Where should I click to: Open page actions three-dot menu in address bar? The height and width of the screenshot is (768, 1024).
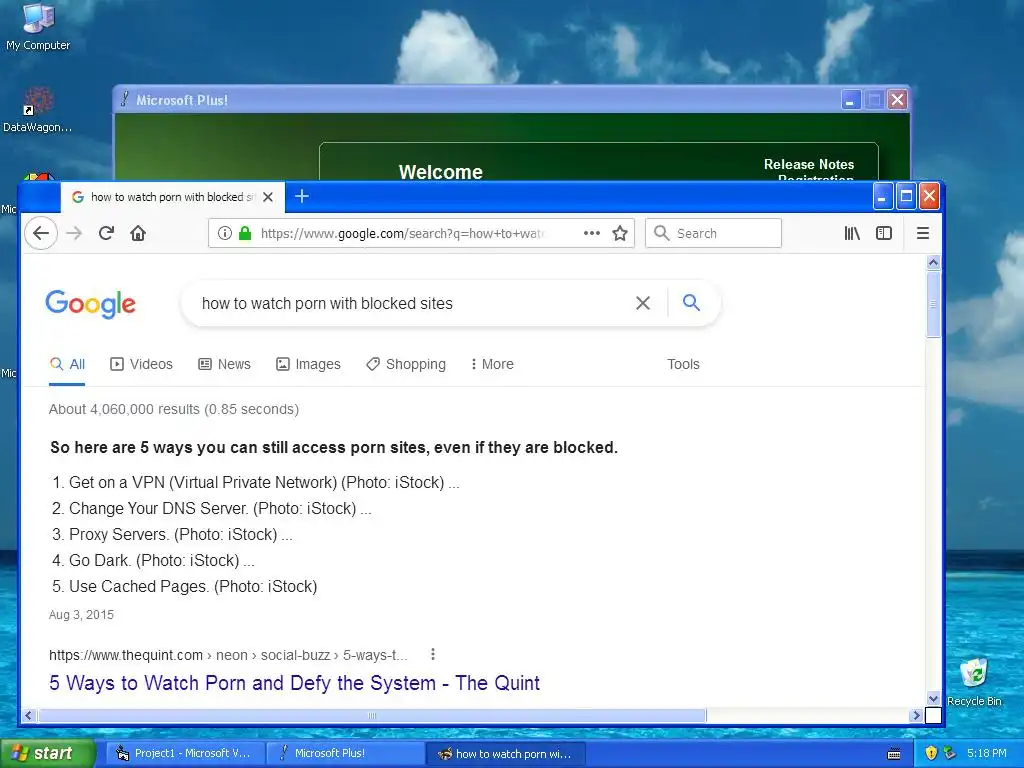pos(592,233)
